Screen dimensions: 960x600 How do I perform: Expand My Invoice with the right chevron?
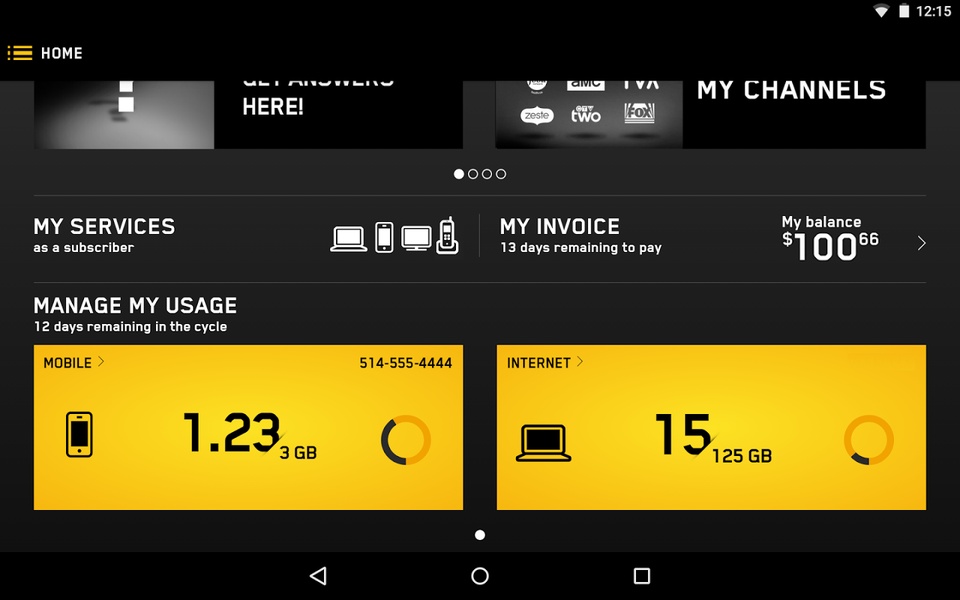click(x=921, y=243)
